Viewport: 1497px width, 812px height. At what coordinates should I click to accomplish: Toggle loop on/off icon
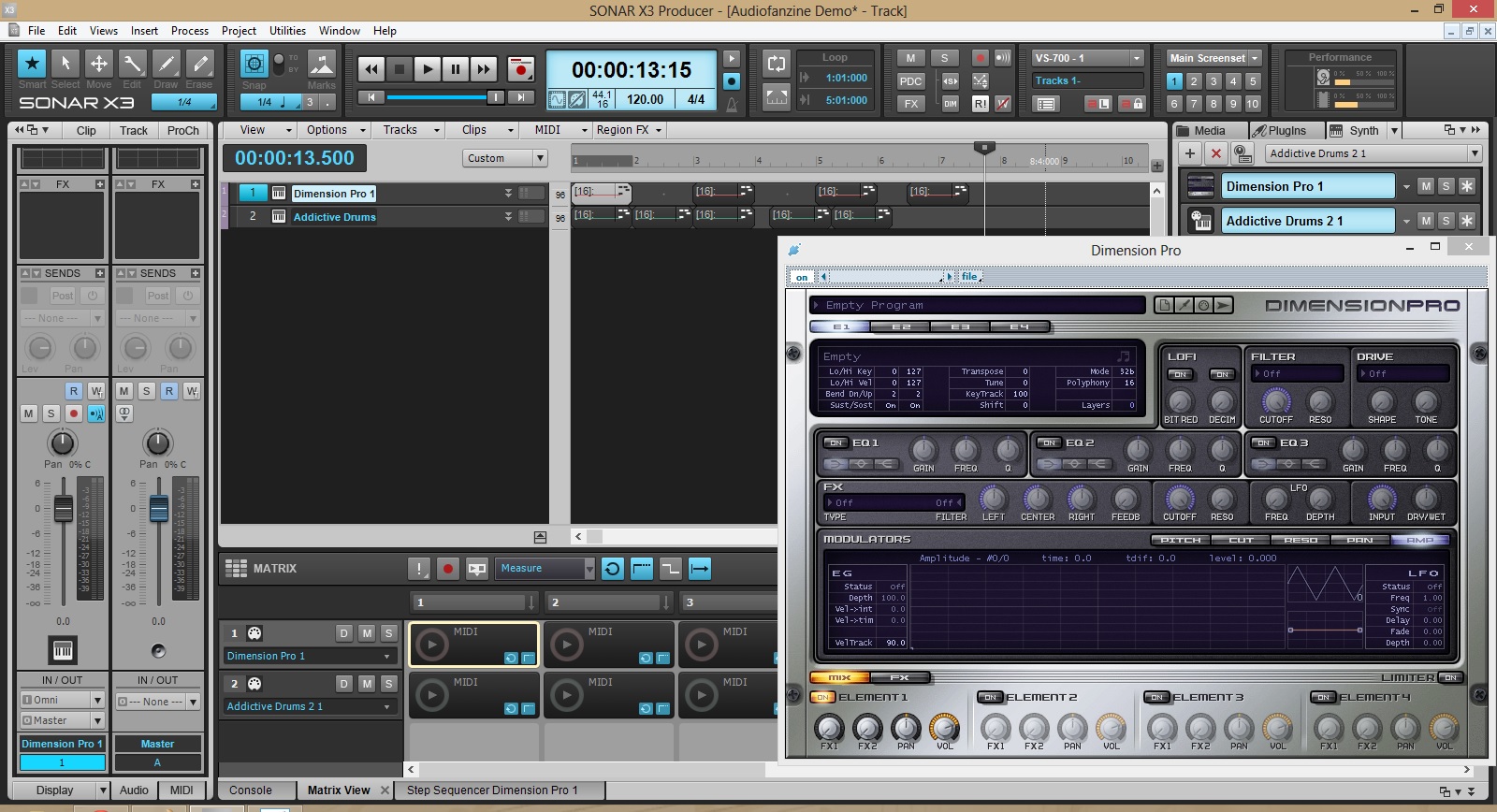coord(777,65)
